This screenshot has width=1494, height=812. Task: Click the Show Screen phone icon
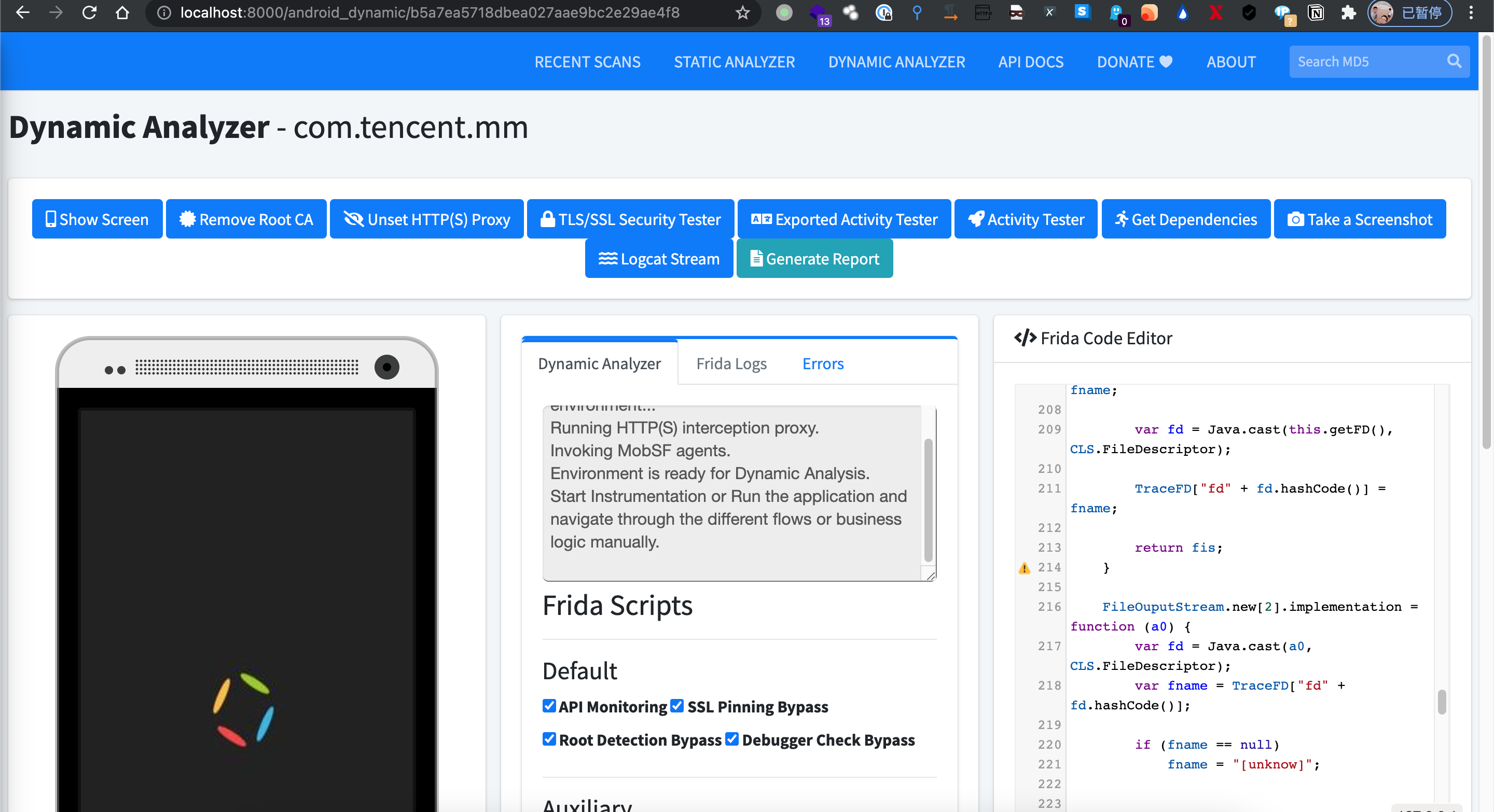pyautogui.click(x=51, y=219)
